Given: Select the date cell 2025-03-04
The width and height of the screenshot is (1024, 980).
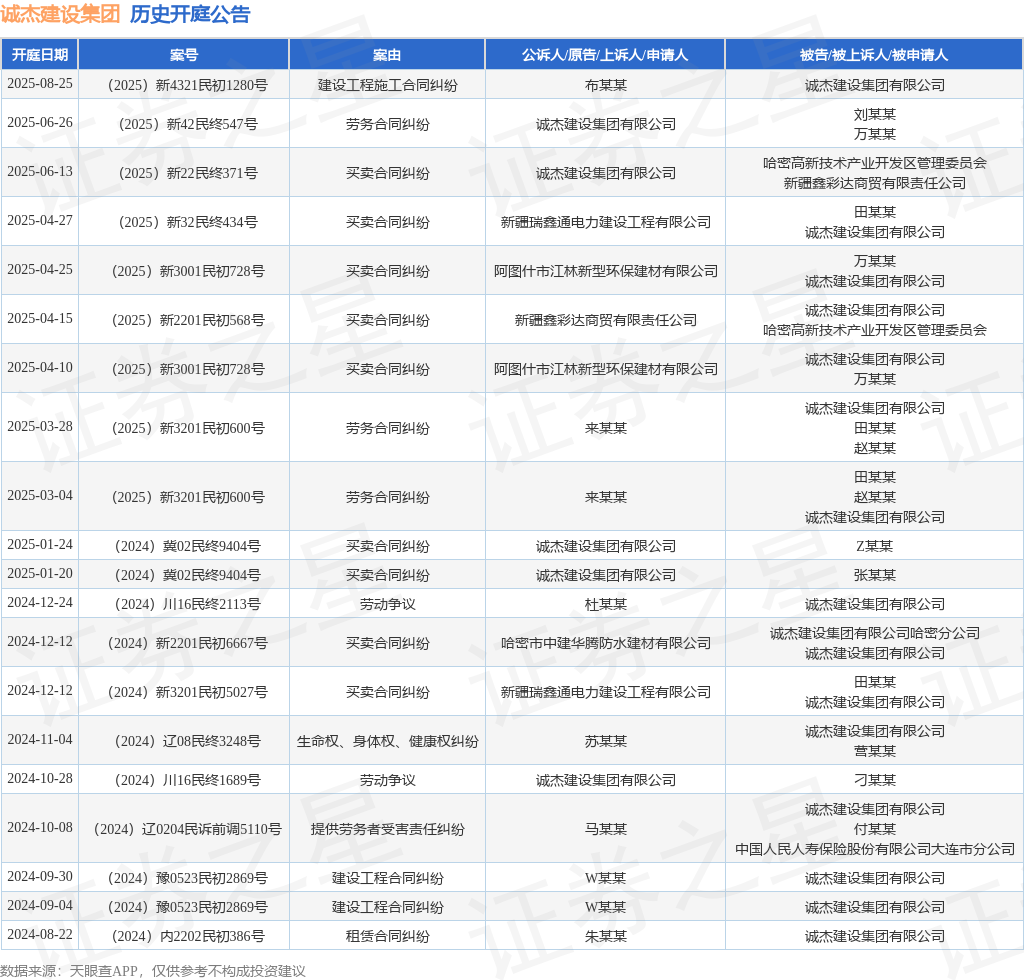Looking at the screenshot, I should pyautogui.click(x=40, y=496).
